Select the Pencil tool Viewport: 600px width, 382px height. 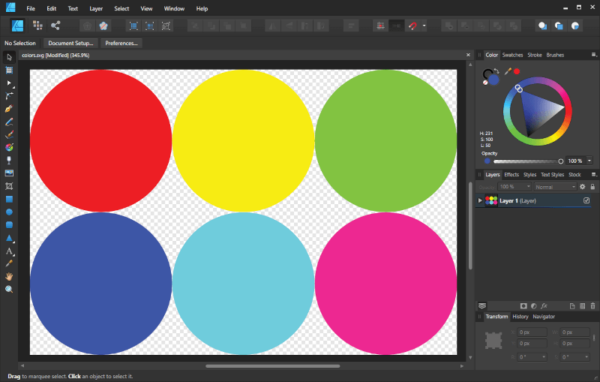coord(9,122)
